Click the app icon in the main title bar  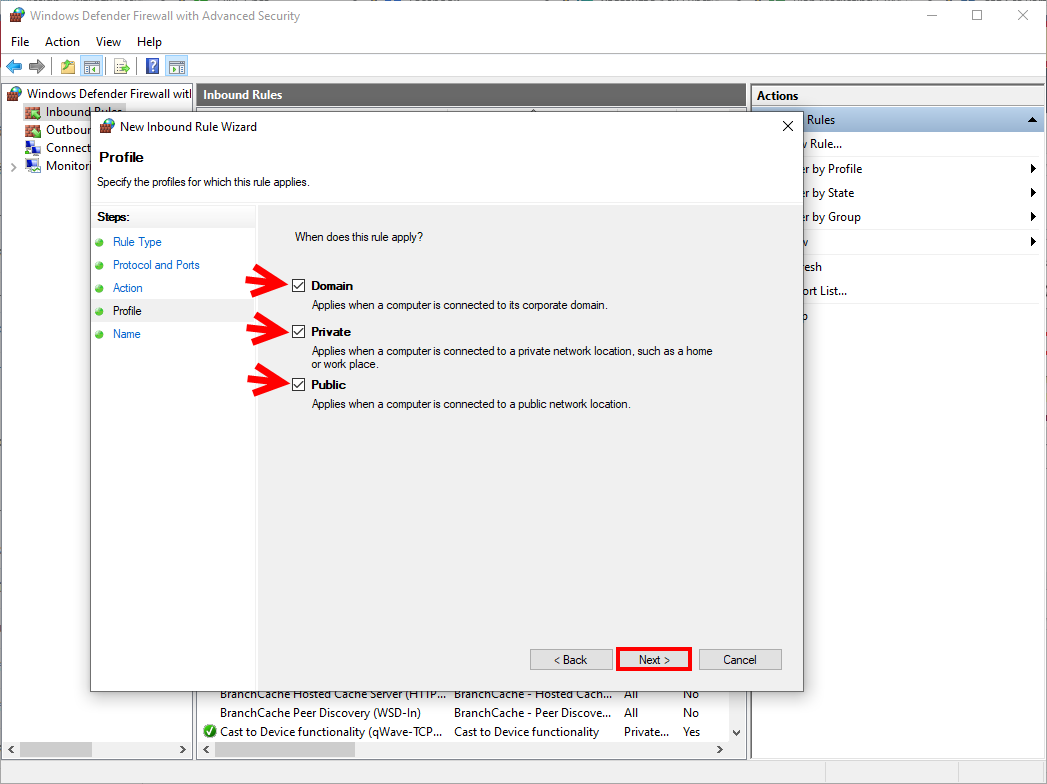pos(17,15)
